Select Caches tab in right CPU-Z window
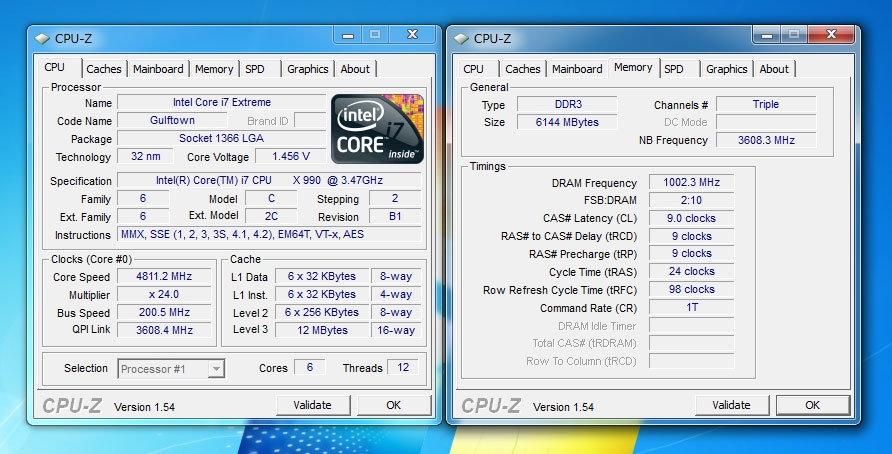The width and height of the screenshot is (892, 454). (x=523, y=69)
